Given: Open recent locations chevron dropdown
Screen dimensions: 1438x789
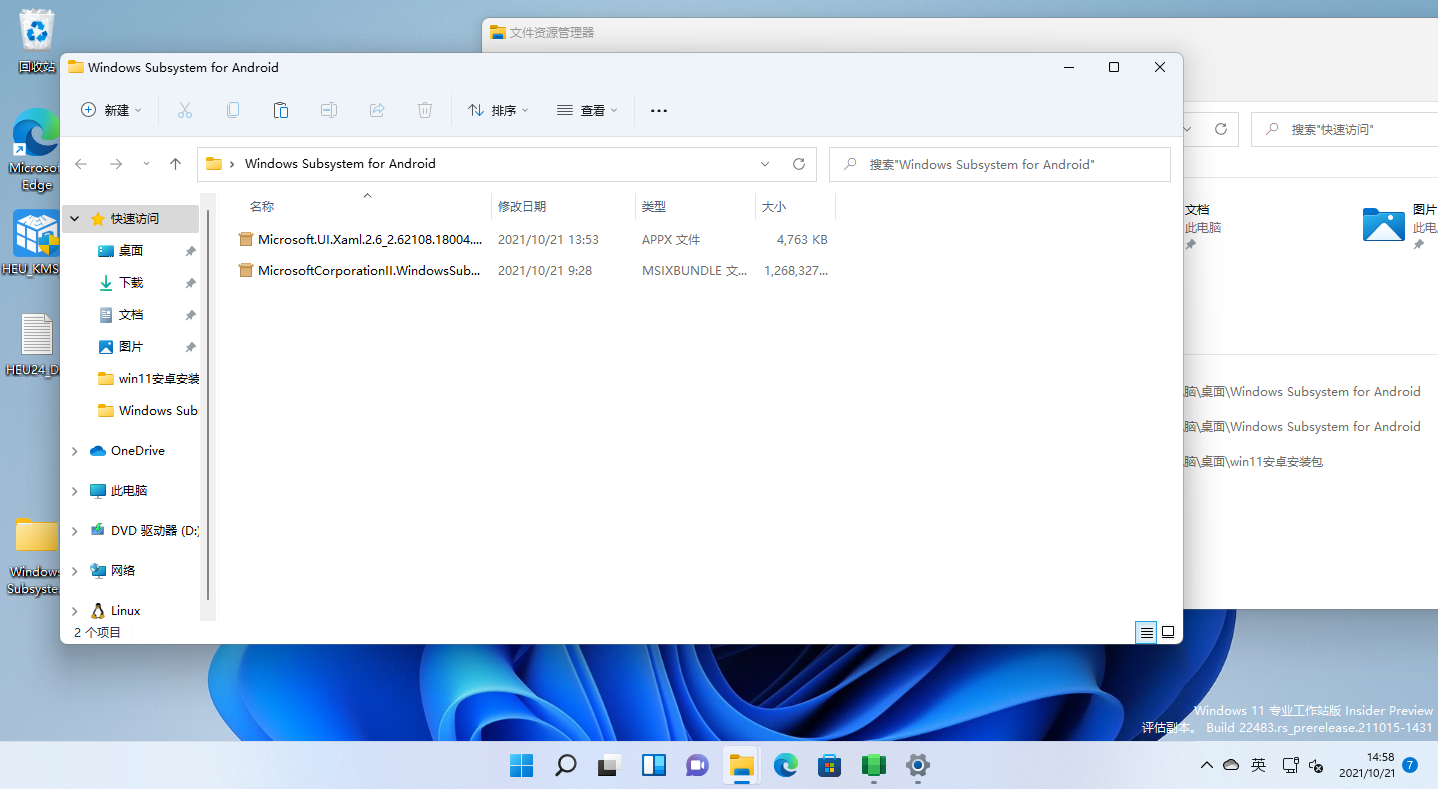Looking at the screenshot, I should click(146, 164).
